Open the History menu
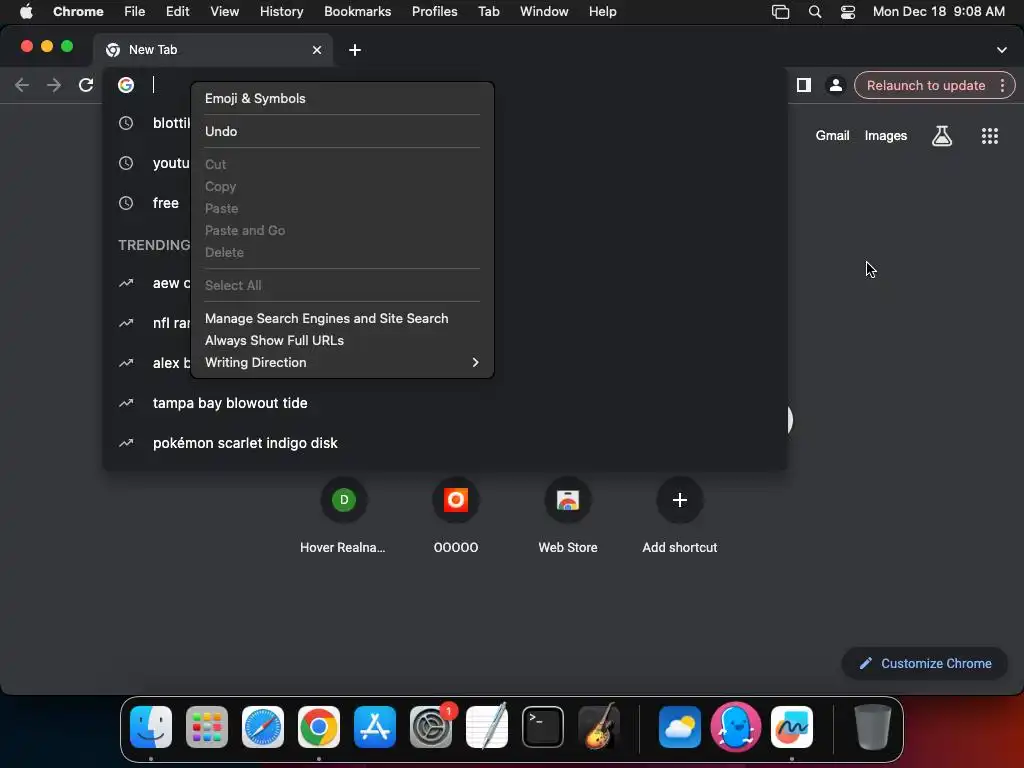The height and width of the screenshot is (768, 1024). click(x=281, y=12)
